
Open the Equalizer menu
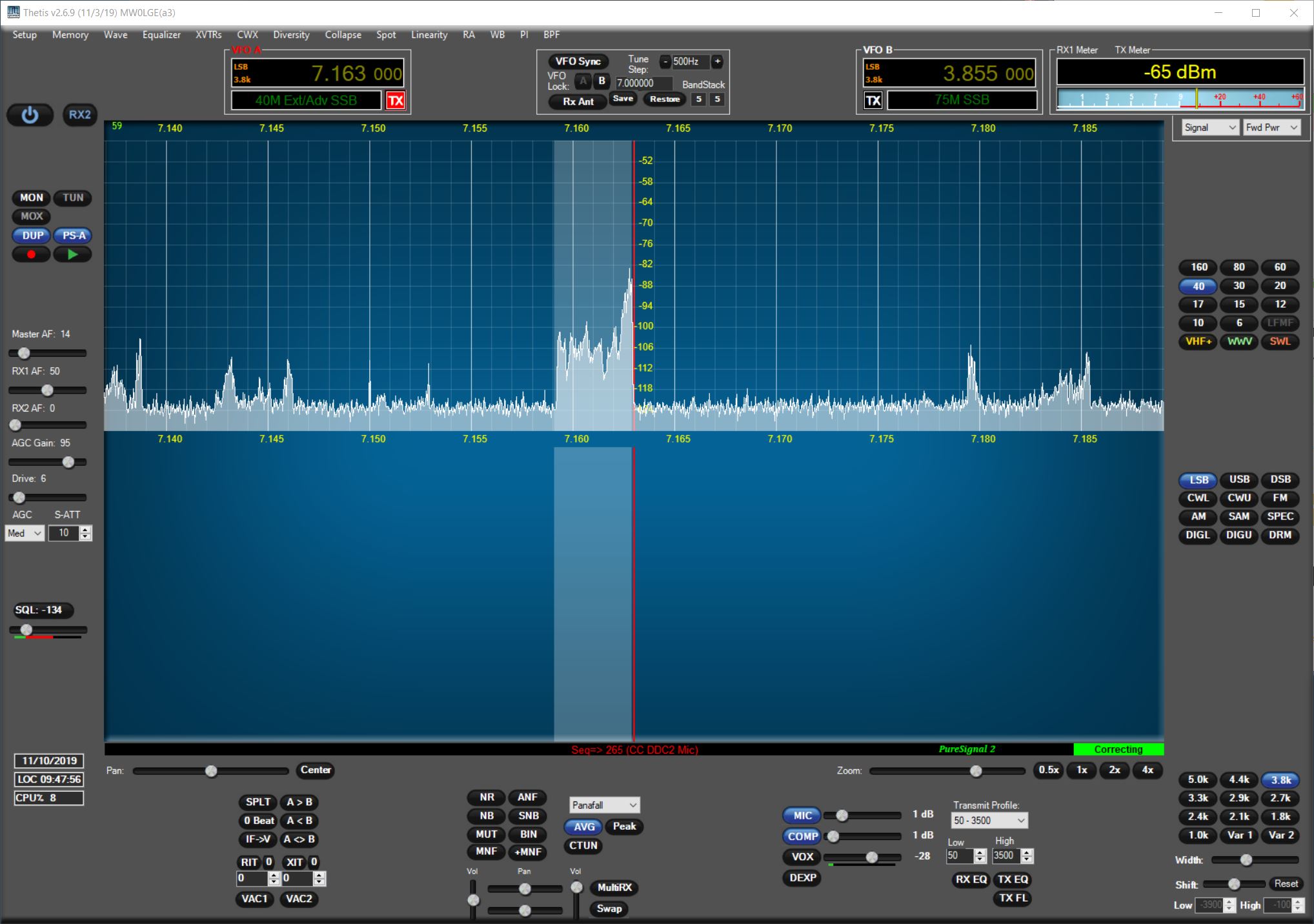(x=161, y=35)
